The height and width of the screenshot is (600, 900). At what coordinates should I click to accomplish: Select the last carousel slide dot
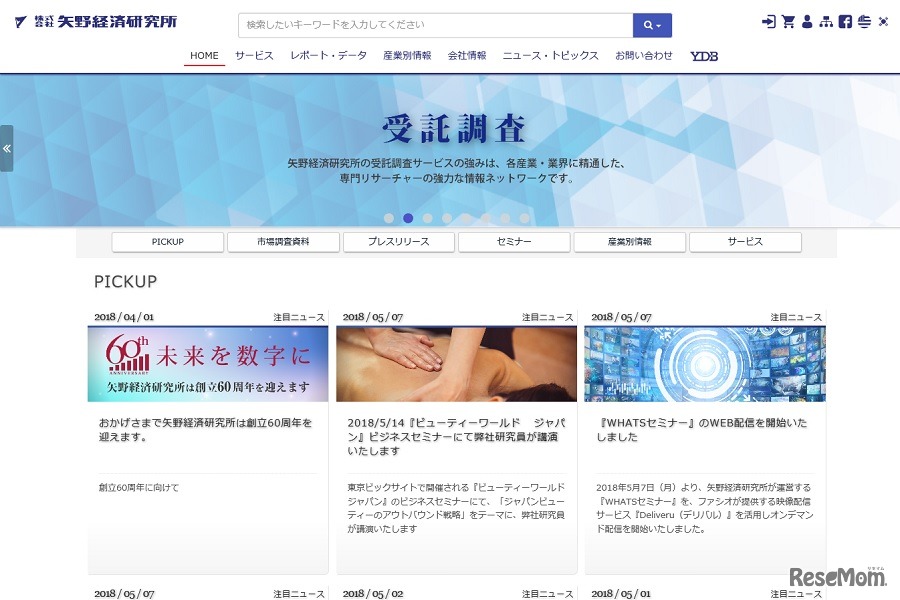coord(525,218)
